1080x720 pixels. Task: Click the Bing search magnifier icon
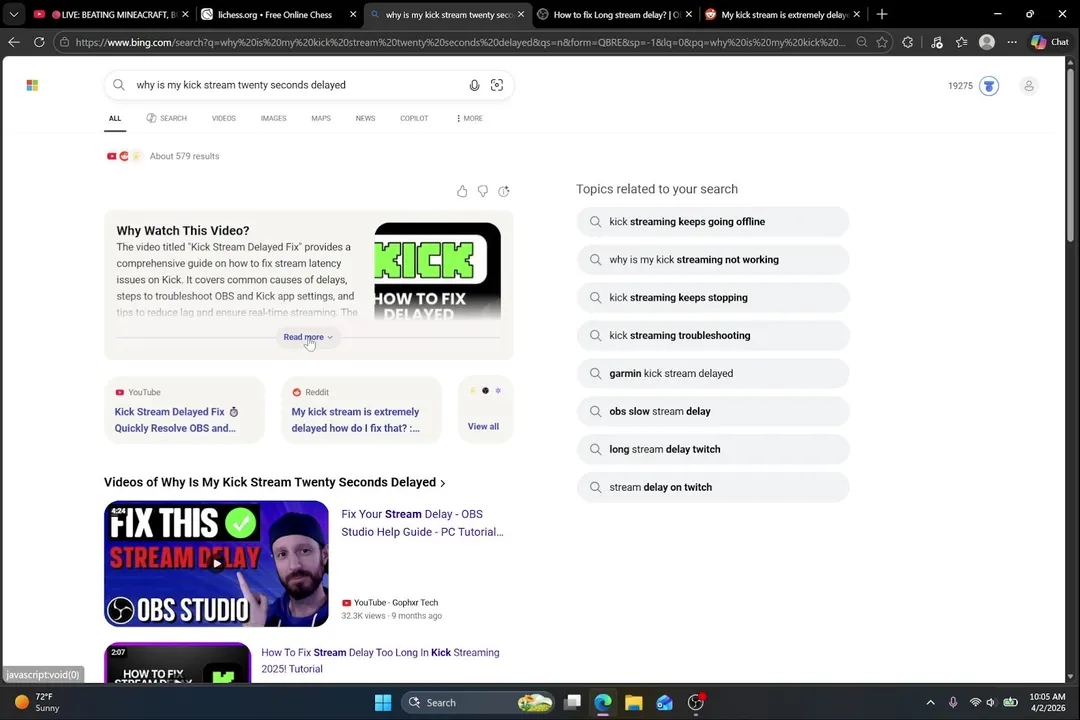118,85
